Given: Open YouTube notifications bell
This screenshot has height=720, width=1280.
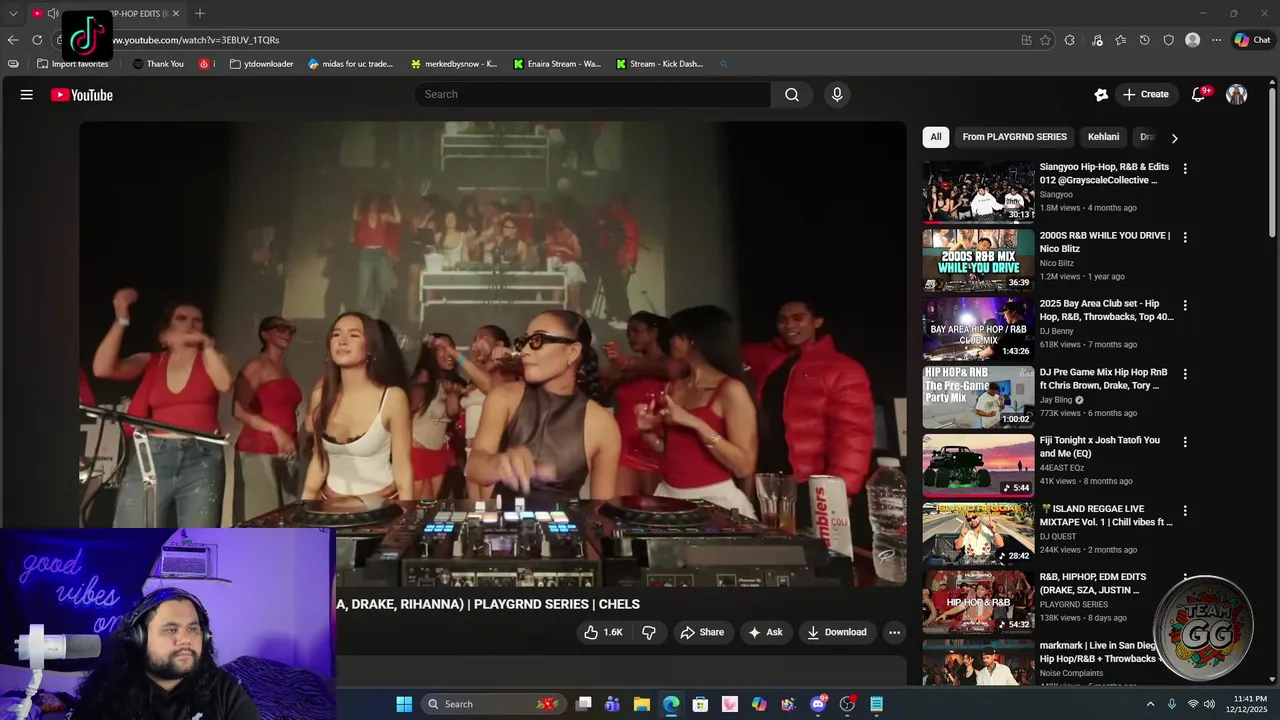Looking at the screenshot, I should coord(1198,94).
